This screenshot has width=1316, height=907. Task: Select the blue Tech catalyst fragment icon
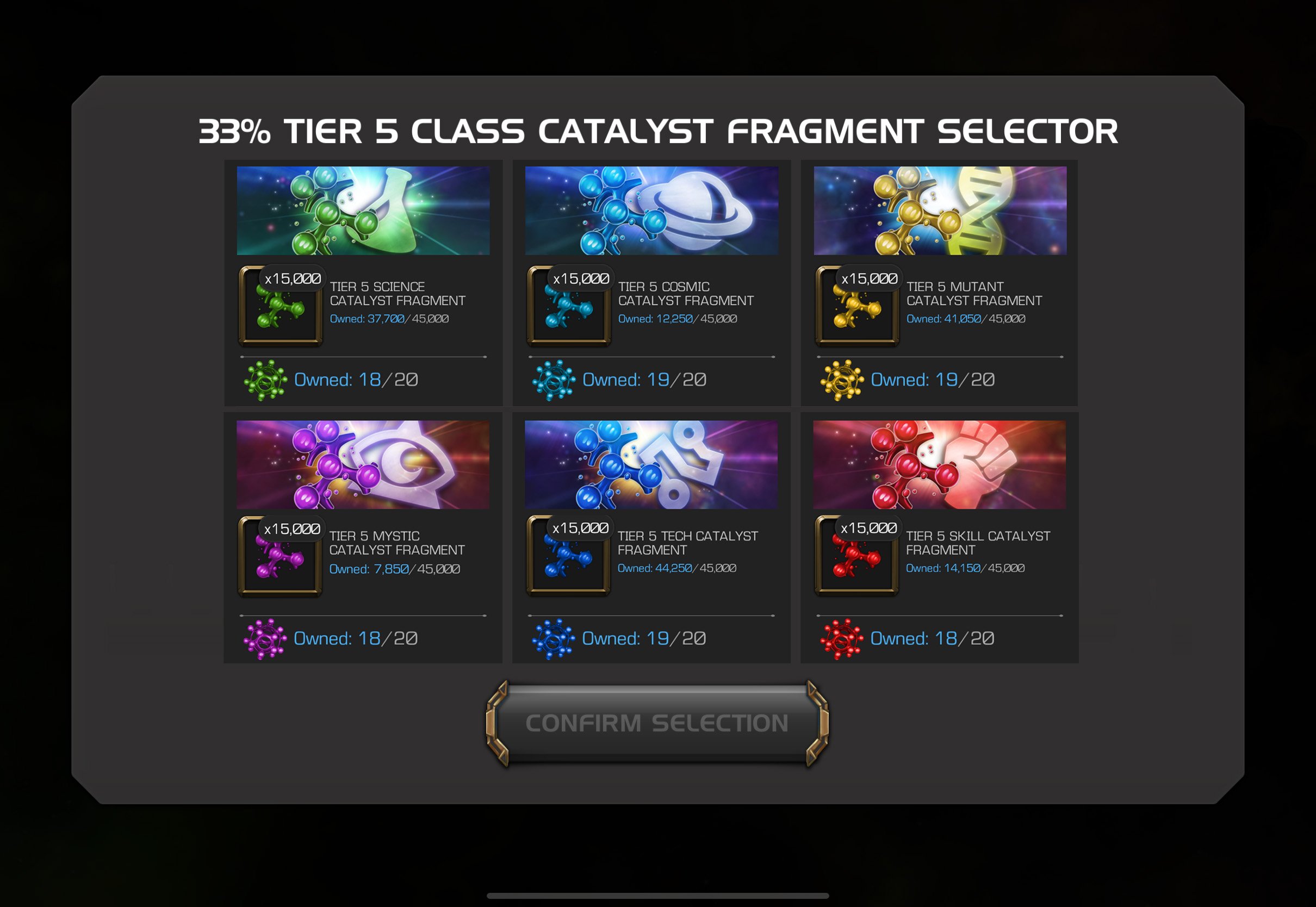coord(568,555)
